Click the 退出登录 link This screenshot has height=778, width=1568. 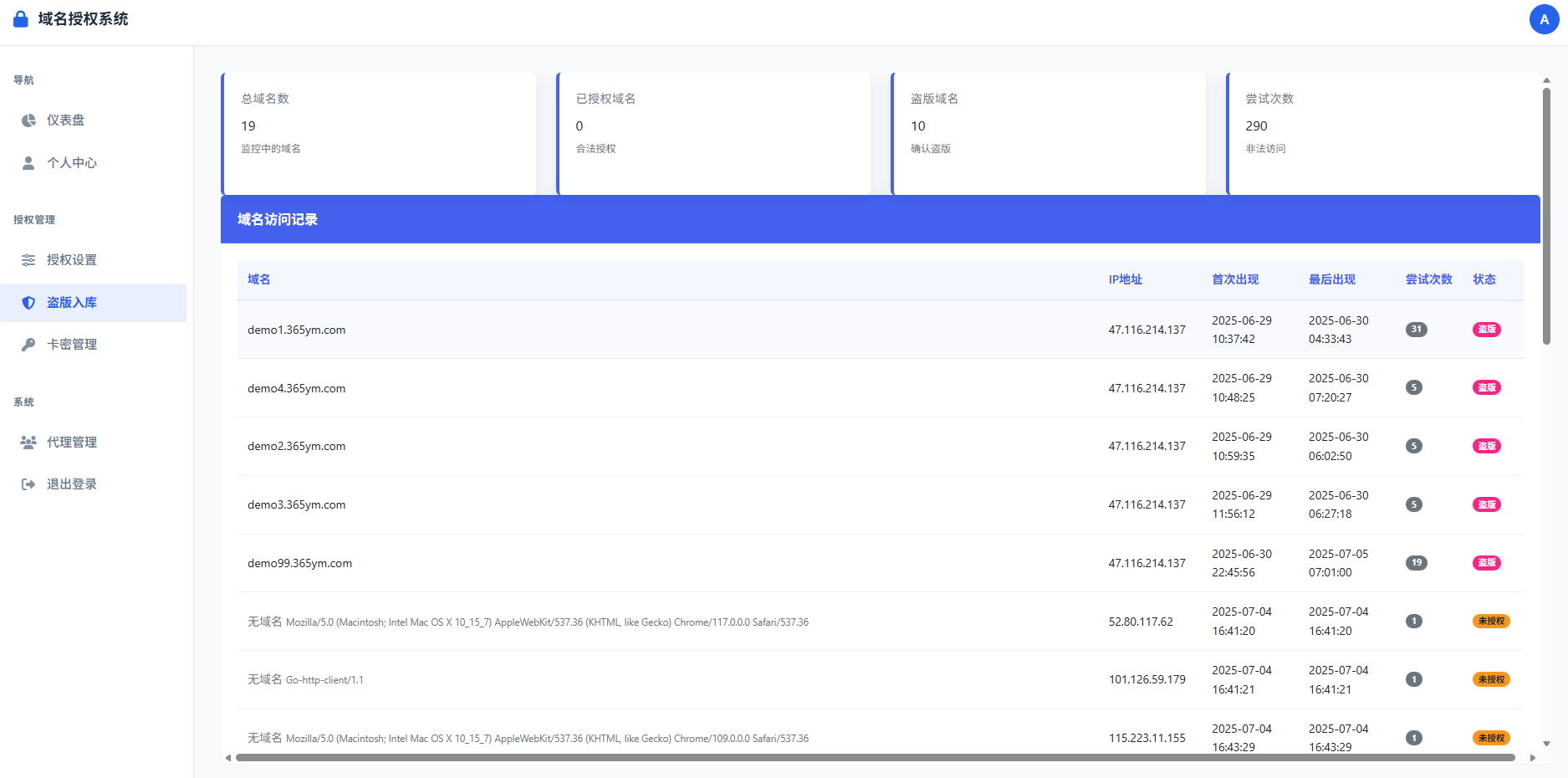tap(72, 484)
